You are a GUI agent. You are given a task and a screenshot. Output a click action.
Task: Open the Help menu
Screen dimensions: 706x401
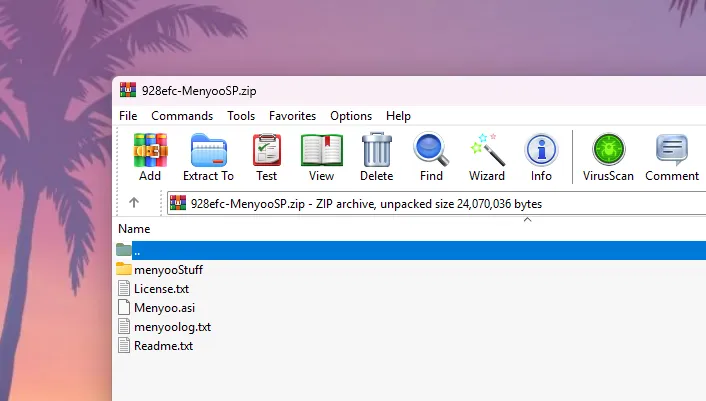(398, 116)
